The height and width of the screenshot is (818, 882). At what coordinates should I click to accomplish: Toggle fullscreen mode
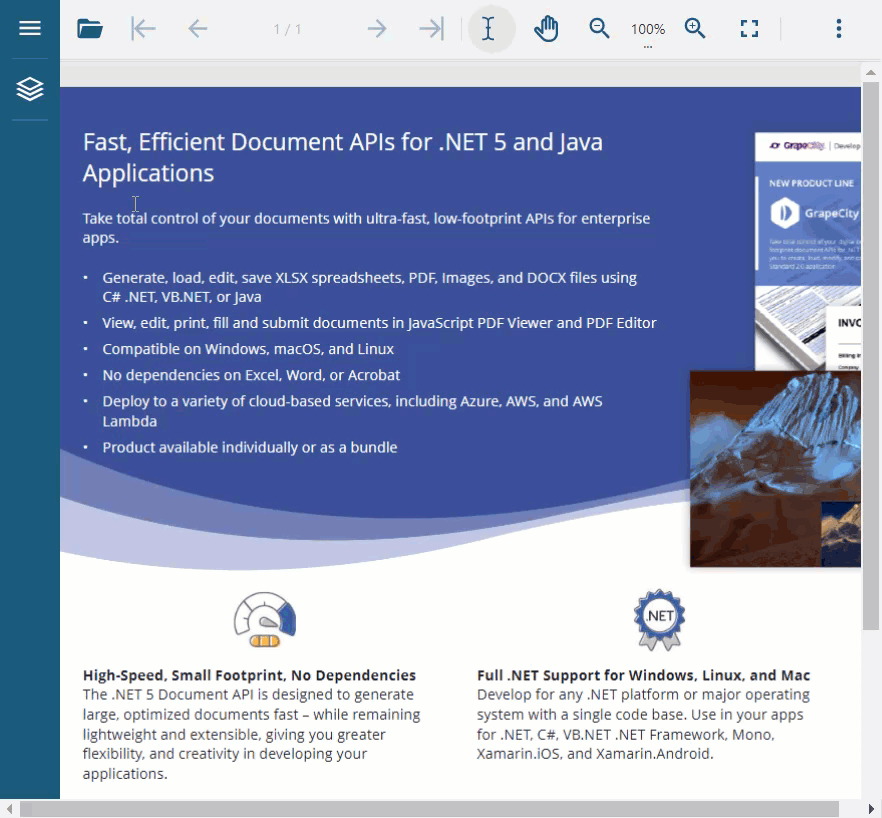point(749,29)
